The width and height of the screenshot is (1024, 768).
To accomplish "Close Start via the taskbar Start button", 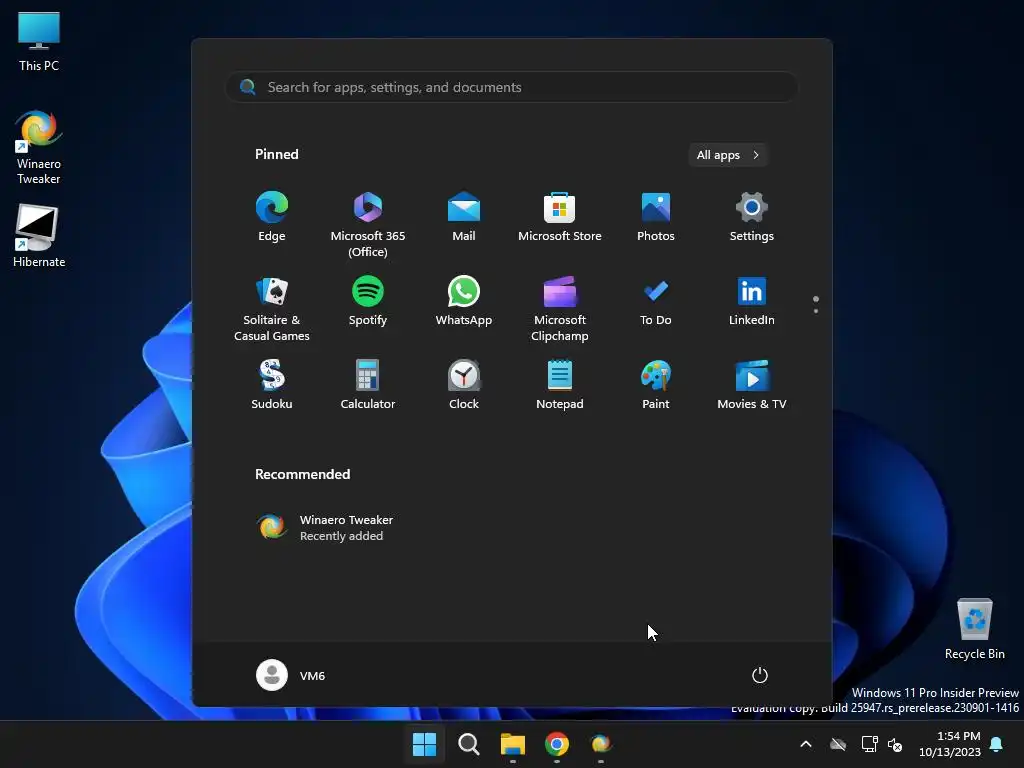I will (x=424, y=744).
